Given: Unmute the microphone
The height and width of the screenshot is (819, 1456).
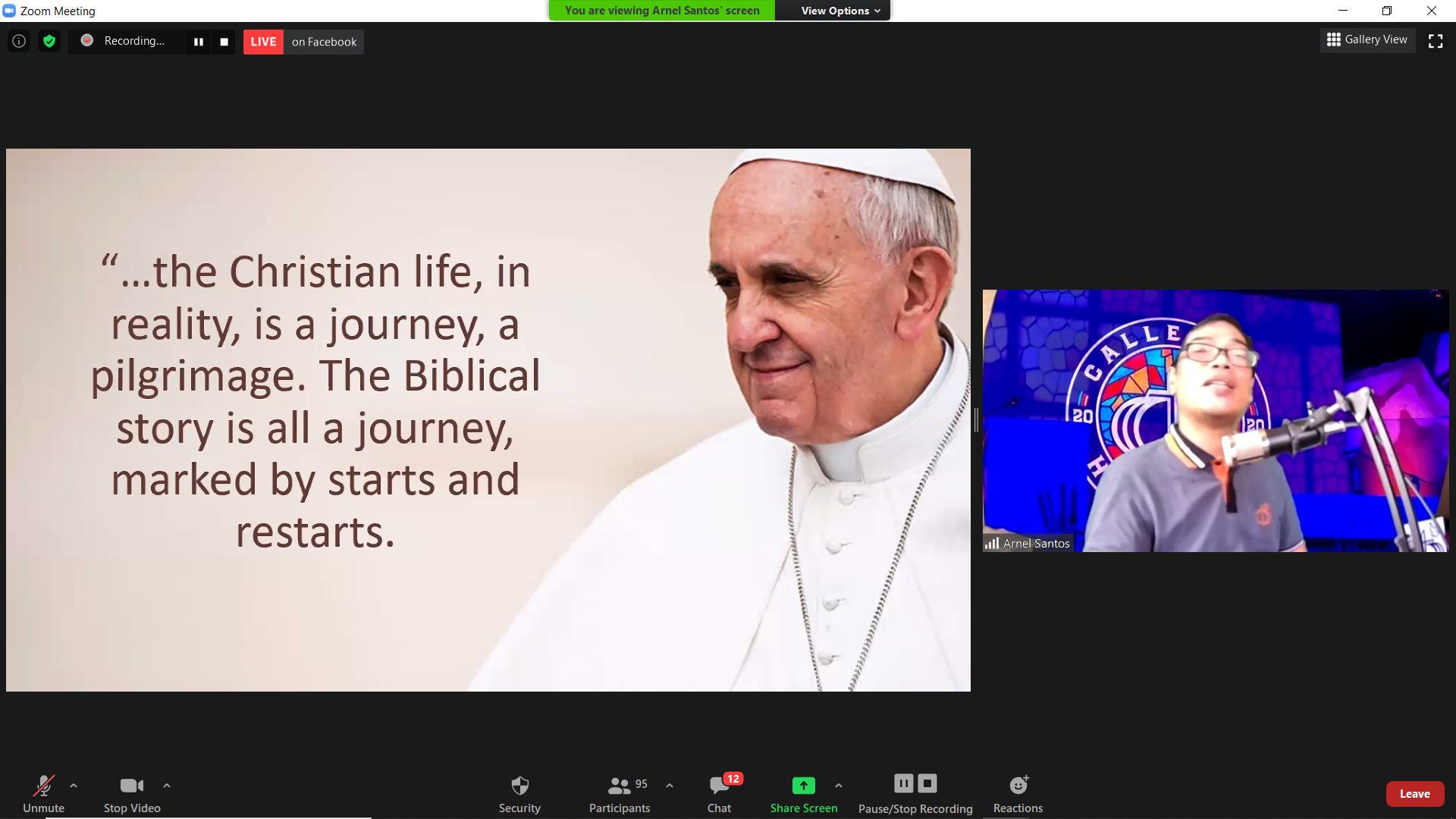Looking at the screenshot, I should pos(43,793).
